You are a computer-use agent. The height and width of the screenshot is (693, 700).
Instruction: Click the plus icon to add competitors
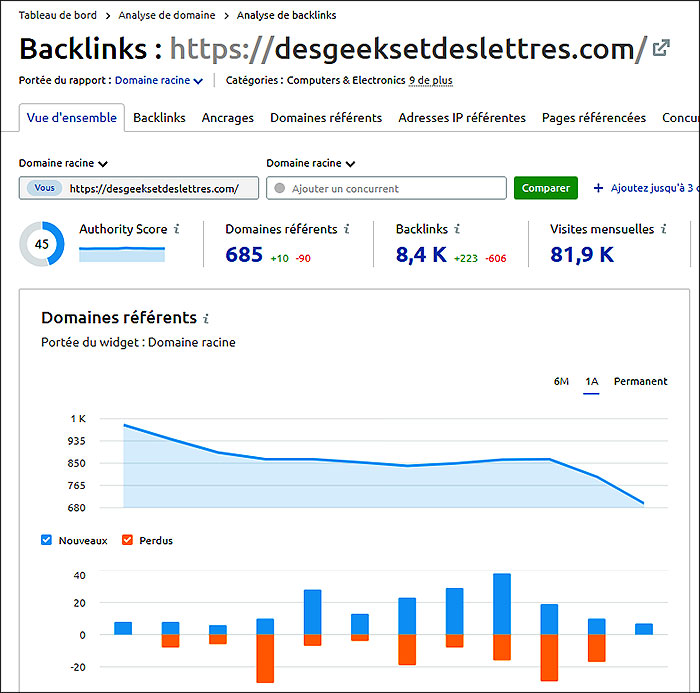[598, 188]
